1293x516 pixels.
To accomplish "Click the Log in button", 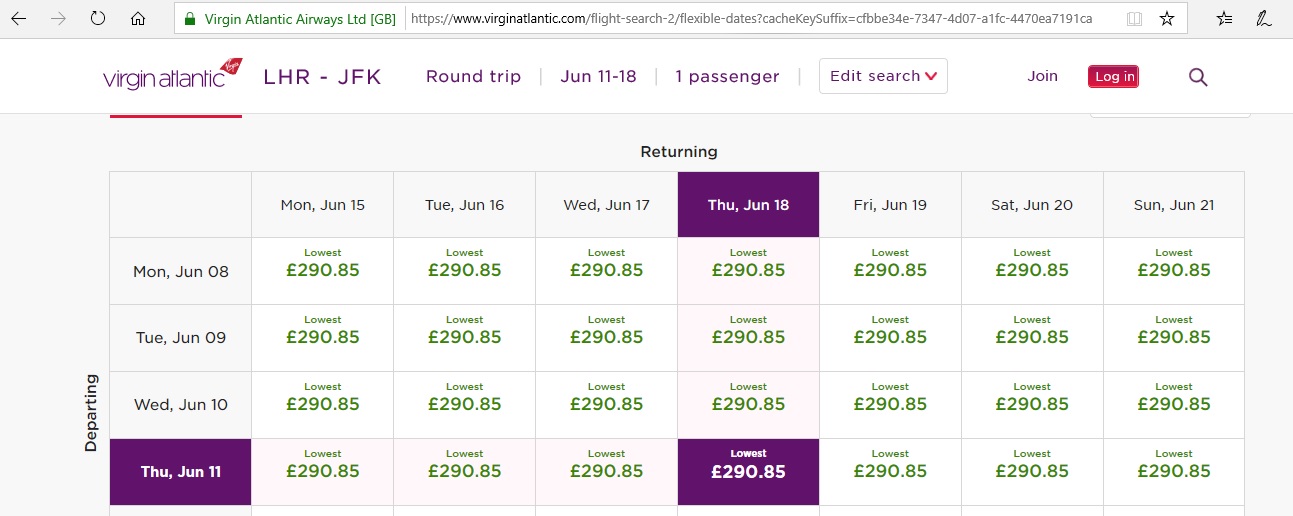I will point(1113,77).
